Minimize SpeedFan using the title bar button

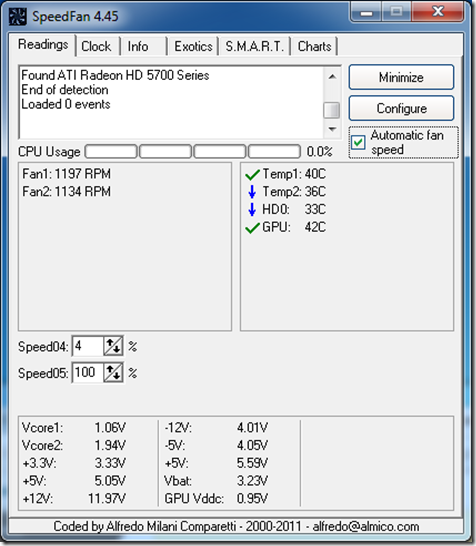(x=366, y=12)
